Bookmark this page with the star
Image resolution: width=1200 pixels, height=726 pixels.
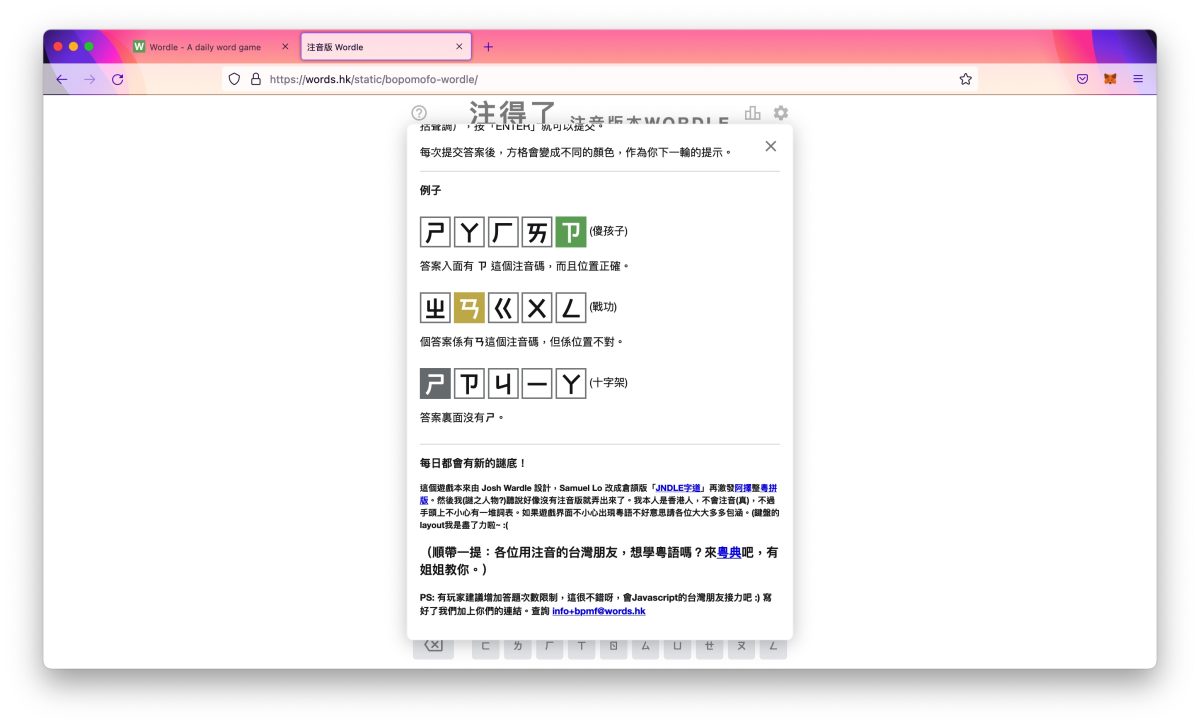click(966, 79)
